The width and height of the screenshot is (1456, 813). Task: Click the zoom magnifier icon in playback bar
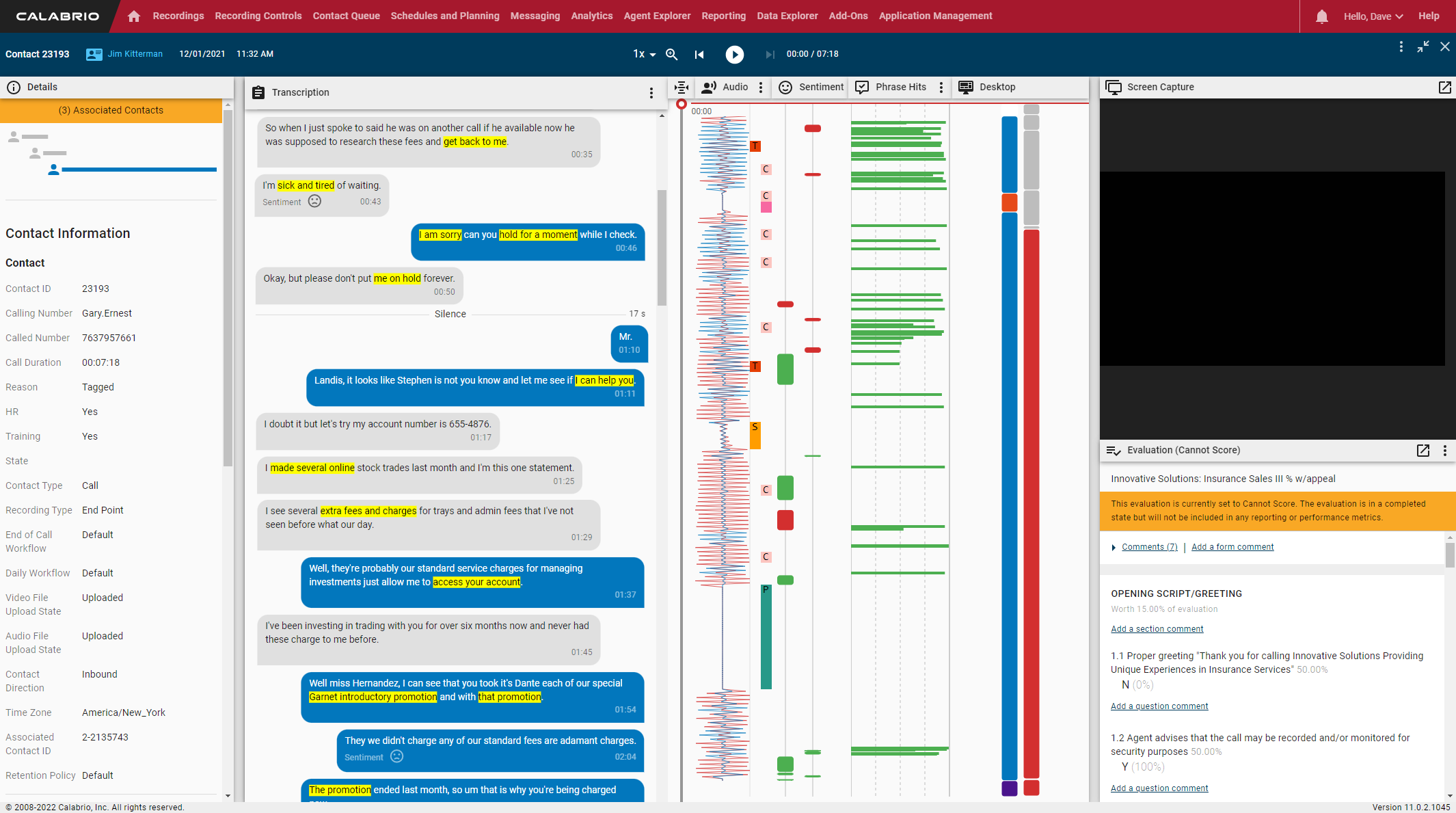672,54
